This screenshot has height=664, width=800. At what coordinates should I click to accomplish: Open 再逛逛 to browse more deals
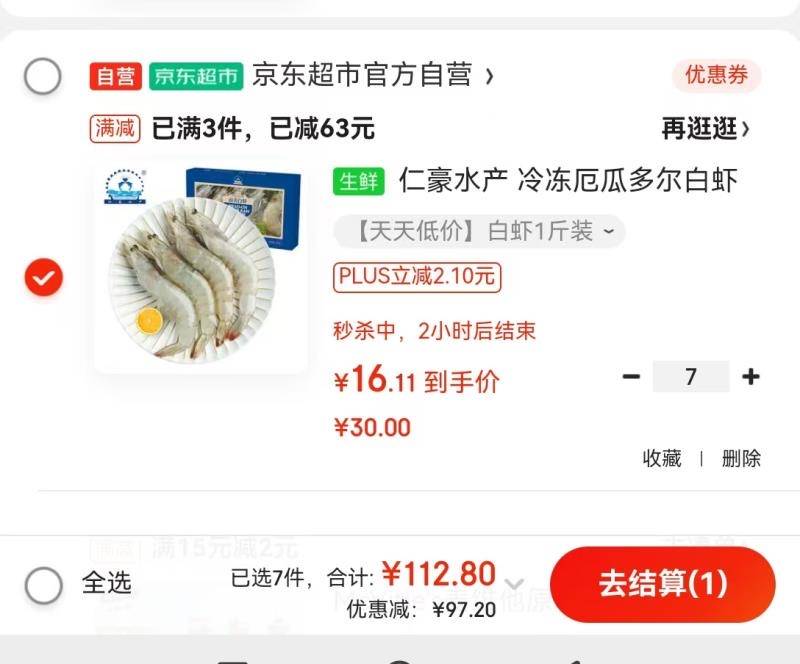coord(706,128)
